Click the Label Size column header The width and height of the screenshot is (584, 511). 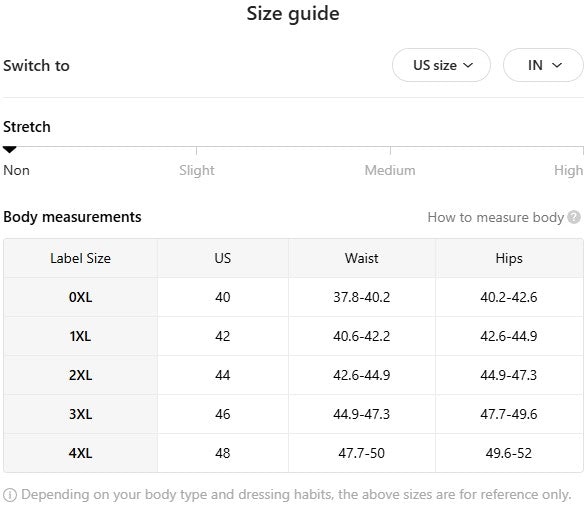(80, 258)
